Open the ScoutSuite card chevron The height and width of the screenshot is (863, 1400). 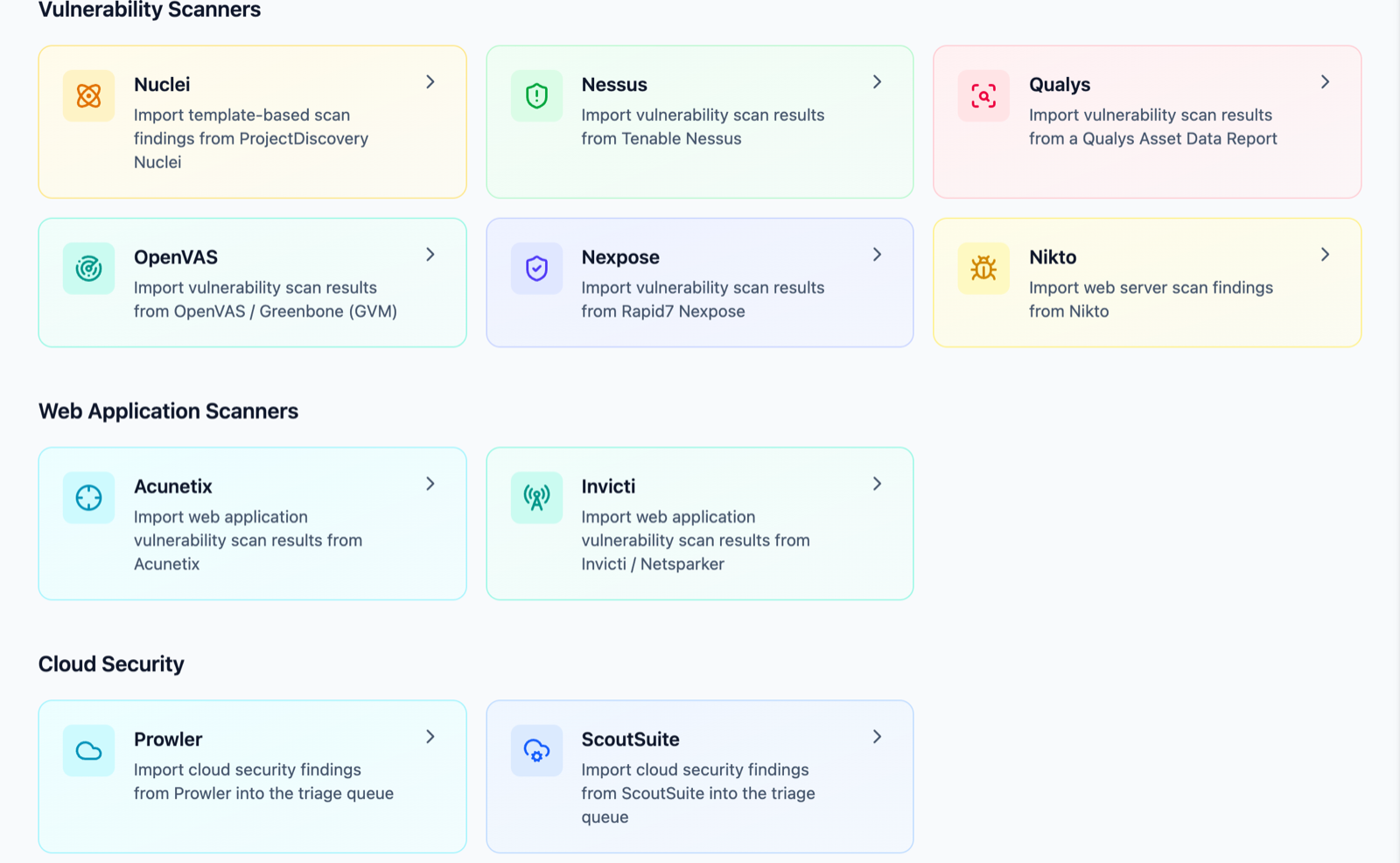[x=878, y=736]
